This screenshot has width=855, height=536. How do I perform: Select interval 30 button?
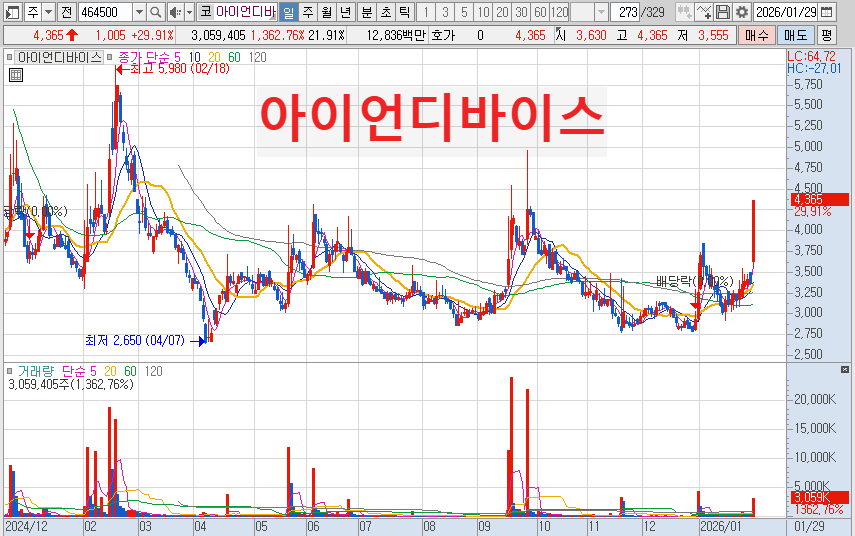click(521, 11)
